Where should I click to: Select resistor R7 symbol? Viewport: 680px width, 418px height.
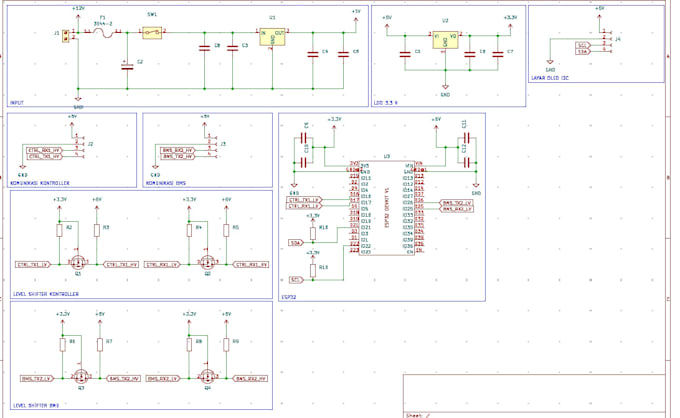tap(100, 345)
